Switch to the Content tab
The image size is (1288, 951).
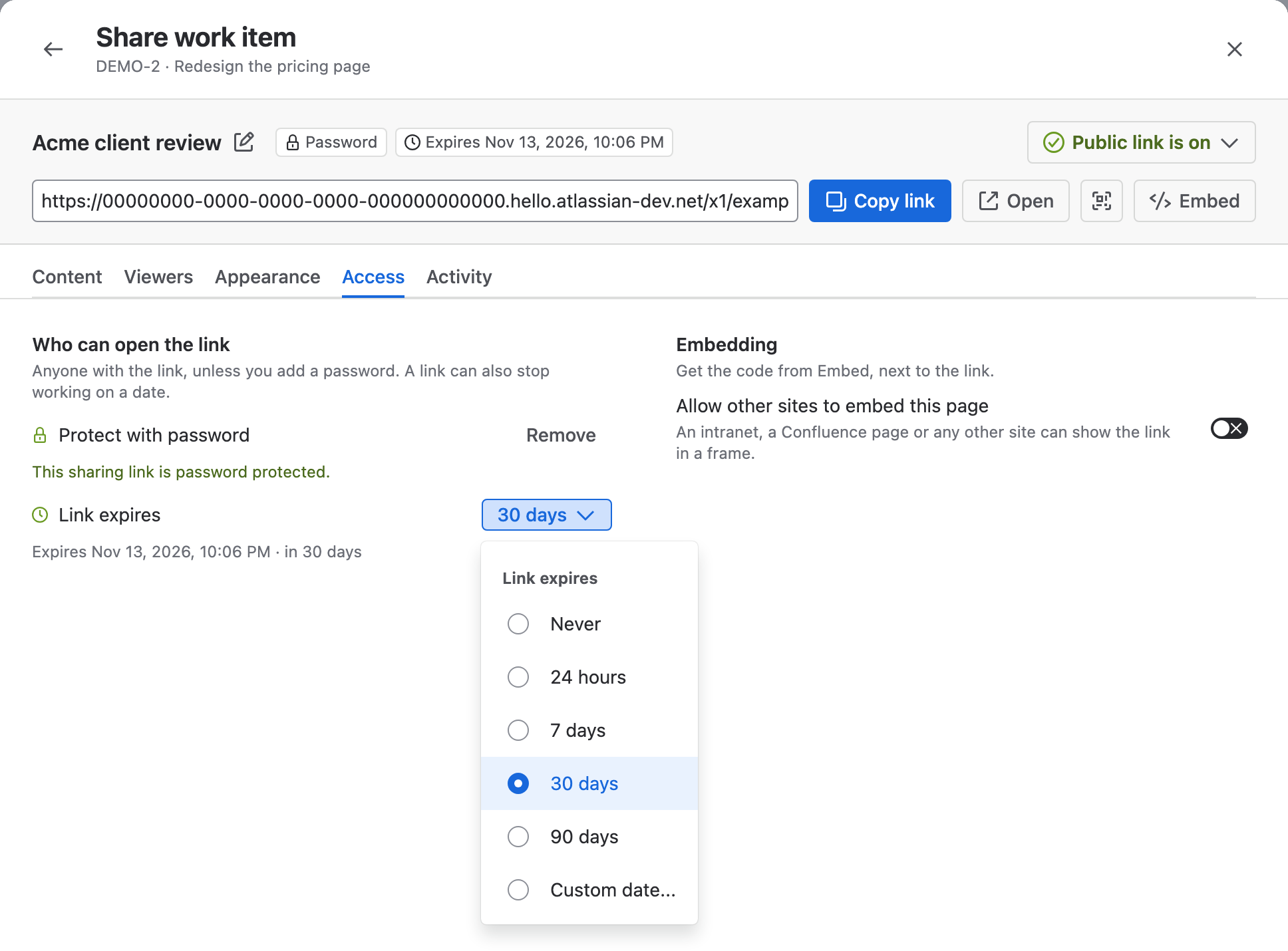point(67,277)
